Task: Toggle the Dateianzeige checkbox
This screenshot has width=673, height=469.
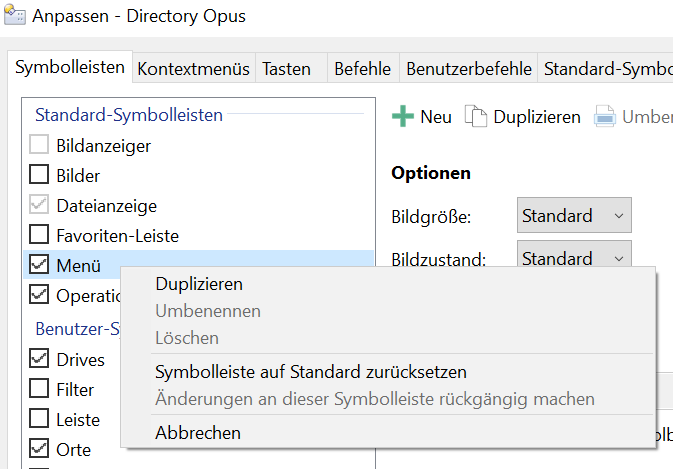Action: pos(39,204)
